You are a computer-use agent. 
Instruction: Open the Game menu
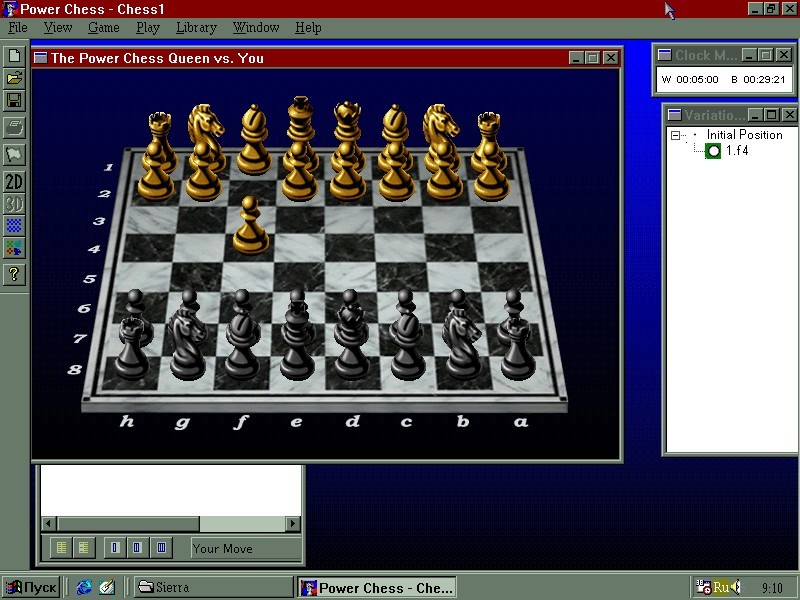click(x=103, y=28)
